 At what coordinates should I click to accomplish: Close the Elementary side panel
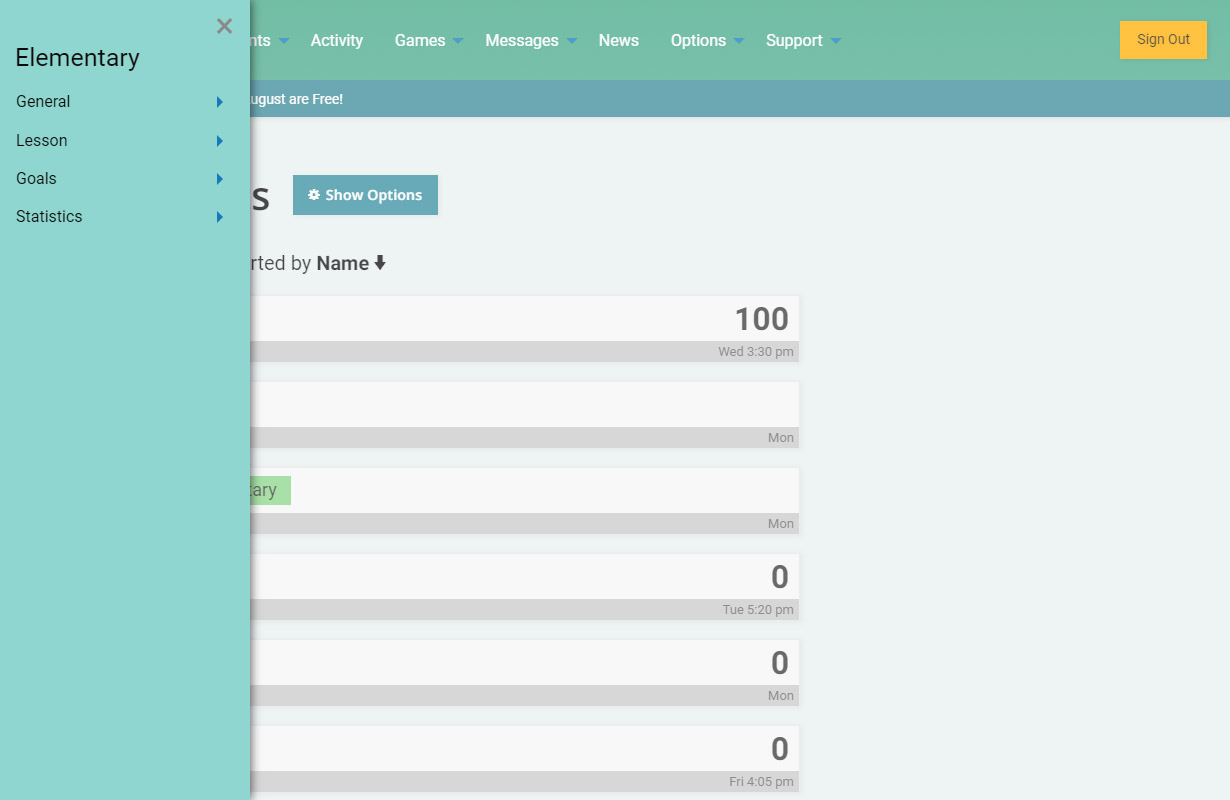(224, 26)
